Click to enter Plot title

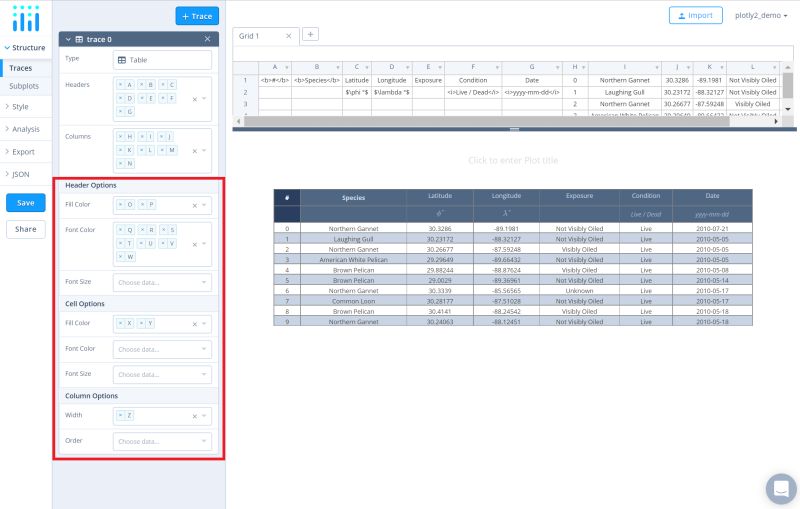(513, 160)
